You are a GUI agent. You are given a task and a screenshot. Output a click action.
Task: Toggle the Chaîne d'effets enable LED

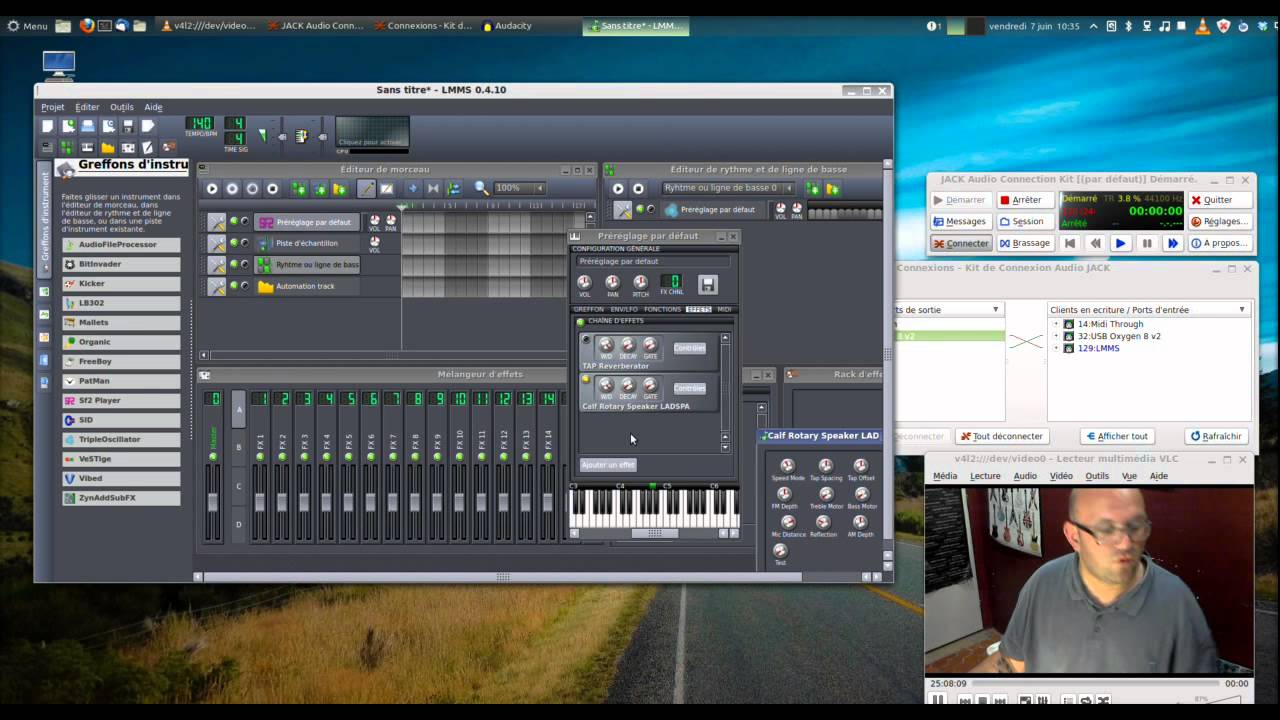point(580,321)
